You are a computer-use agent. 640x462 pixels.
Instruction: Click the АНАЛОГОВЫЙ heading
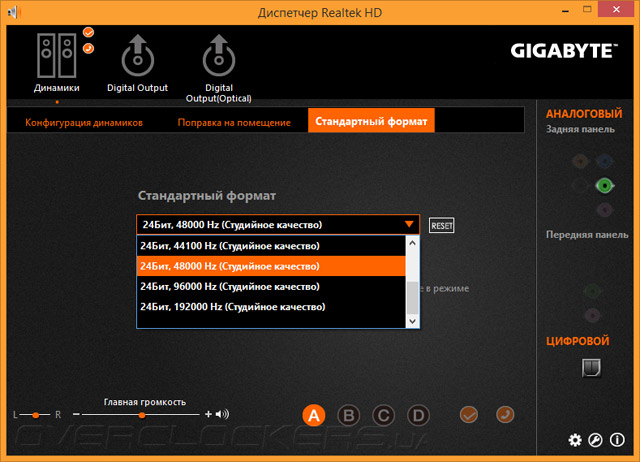[x=584, y=114]
